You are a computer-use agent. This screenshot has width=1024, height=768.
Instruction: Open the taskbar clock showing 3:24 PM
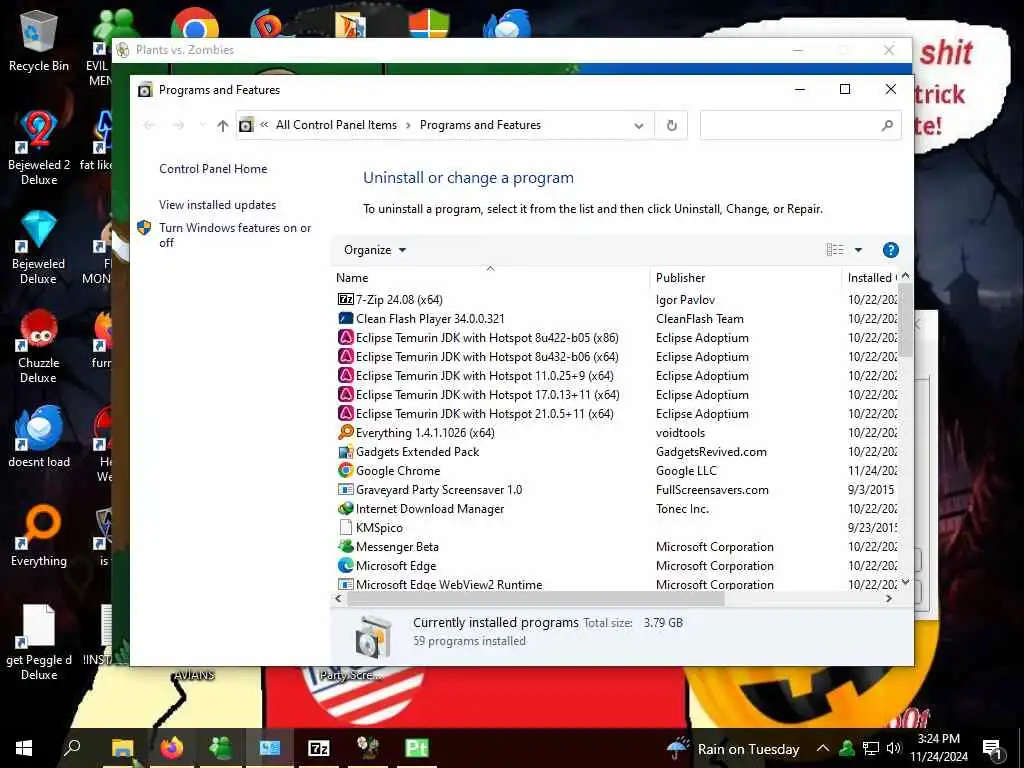coord(939,748)
